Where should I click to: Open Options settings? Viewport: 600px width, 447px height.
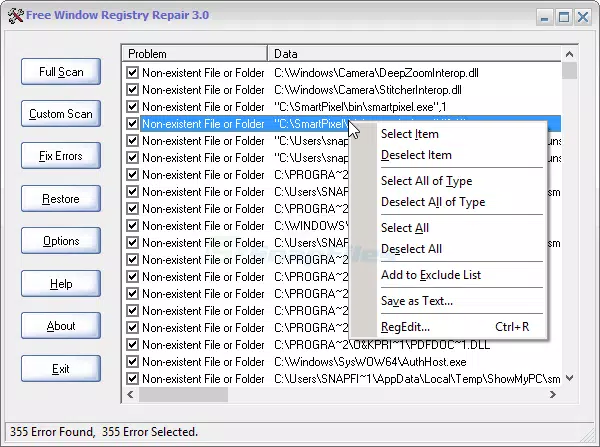61,241
